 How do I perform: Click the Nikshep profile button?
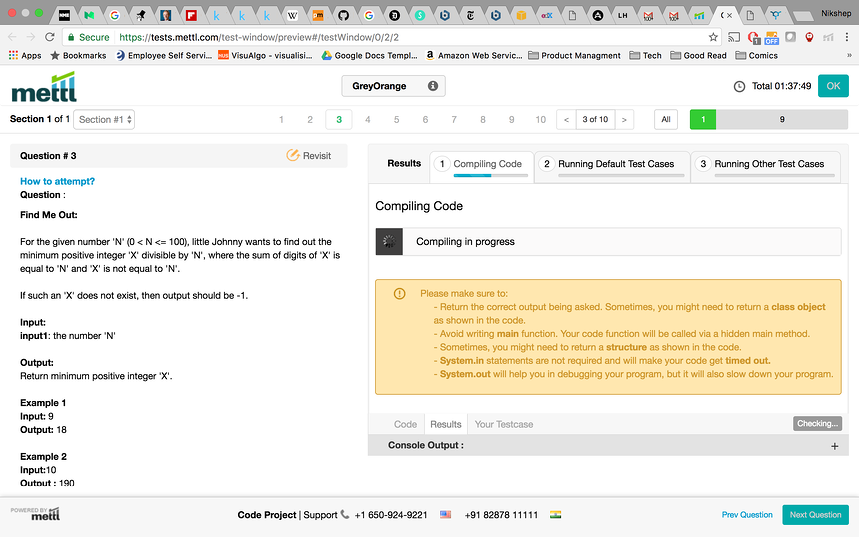[x=836, y=14]
